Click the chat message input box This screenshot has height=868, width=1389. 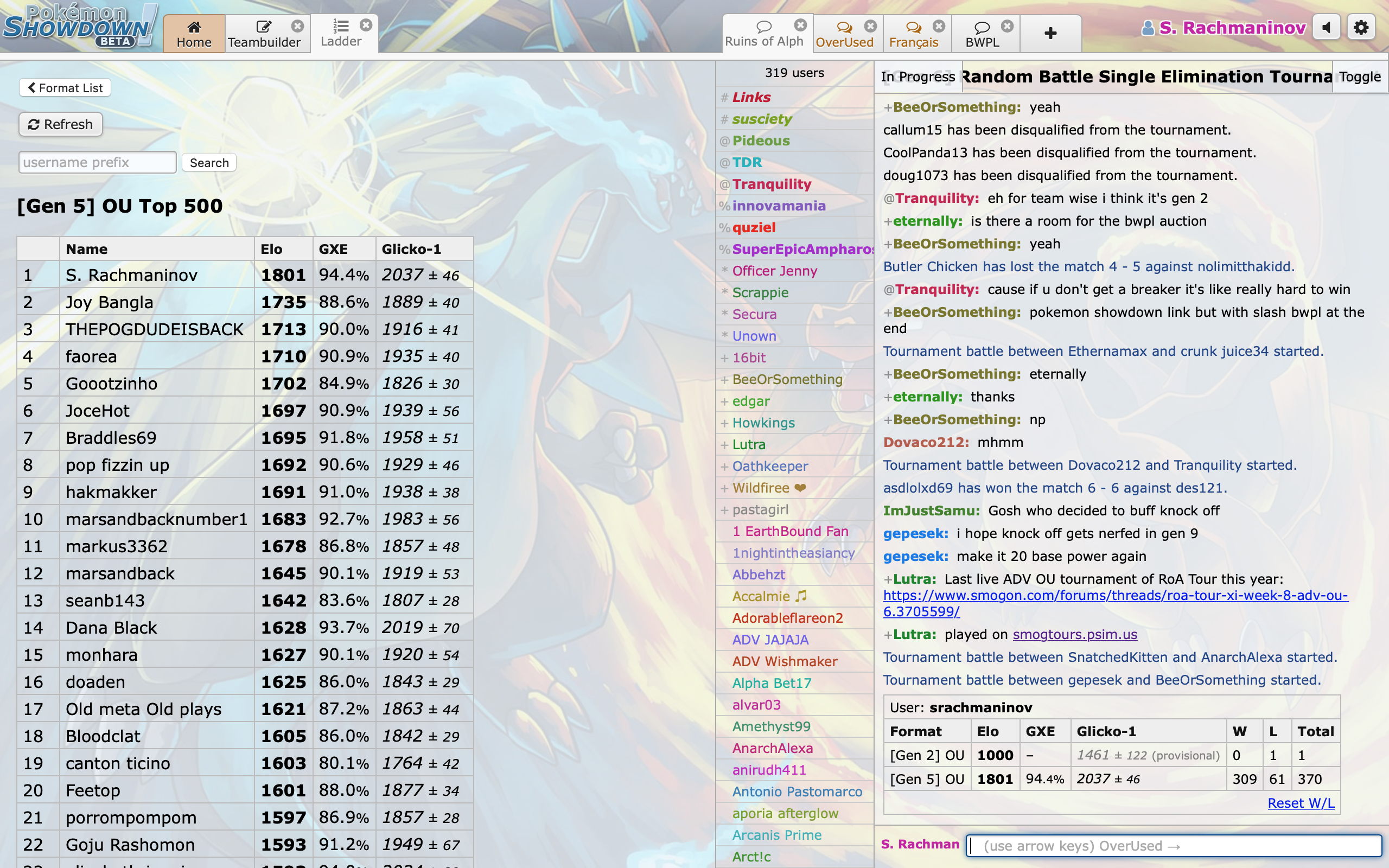[1174, 846]
